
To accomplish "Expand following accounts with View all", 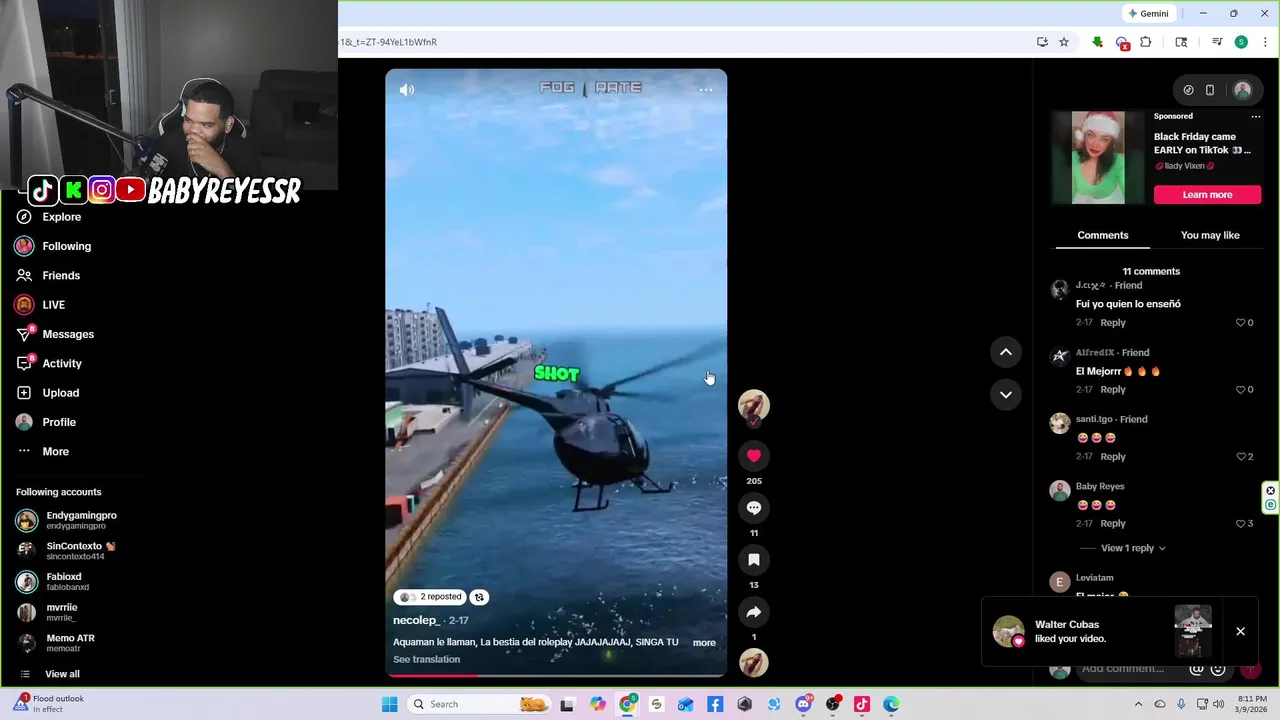I will [x=62, y=674].
